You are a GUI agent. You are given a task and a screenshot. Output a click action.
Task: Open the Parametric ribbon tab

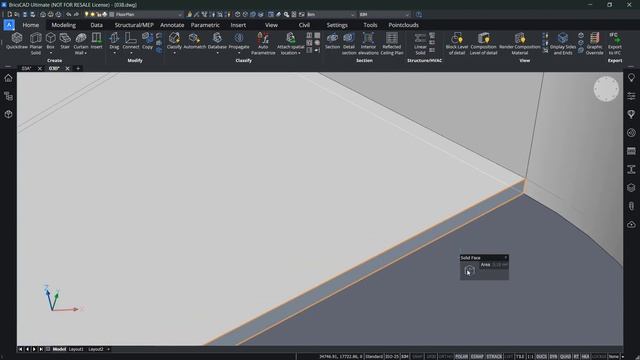pyautogui.click(x=205, y=25)
